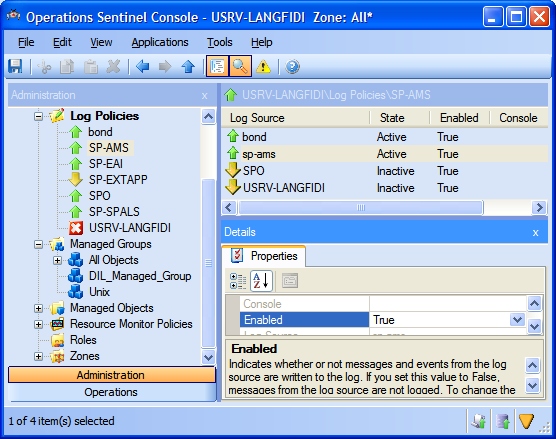Click the blue Back arrow toolbar icon
Image resolution: width=556 pixels, height=439 pixels.
coord(143,66)
